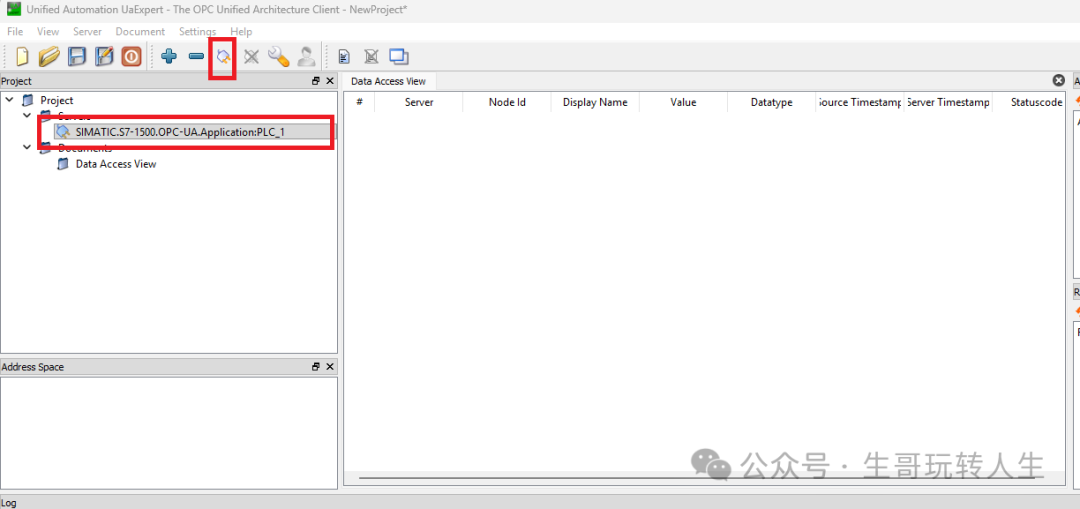Sort by the Value column header
Viewport: 1080px width, 509px height.
683,102
